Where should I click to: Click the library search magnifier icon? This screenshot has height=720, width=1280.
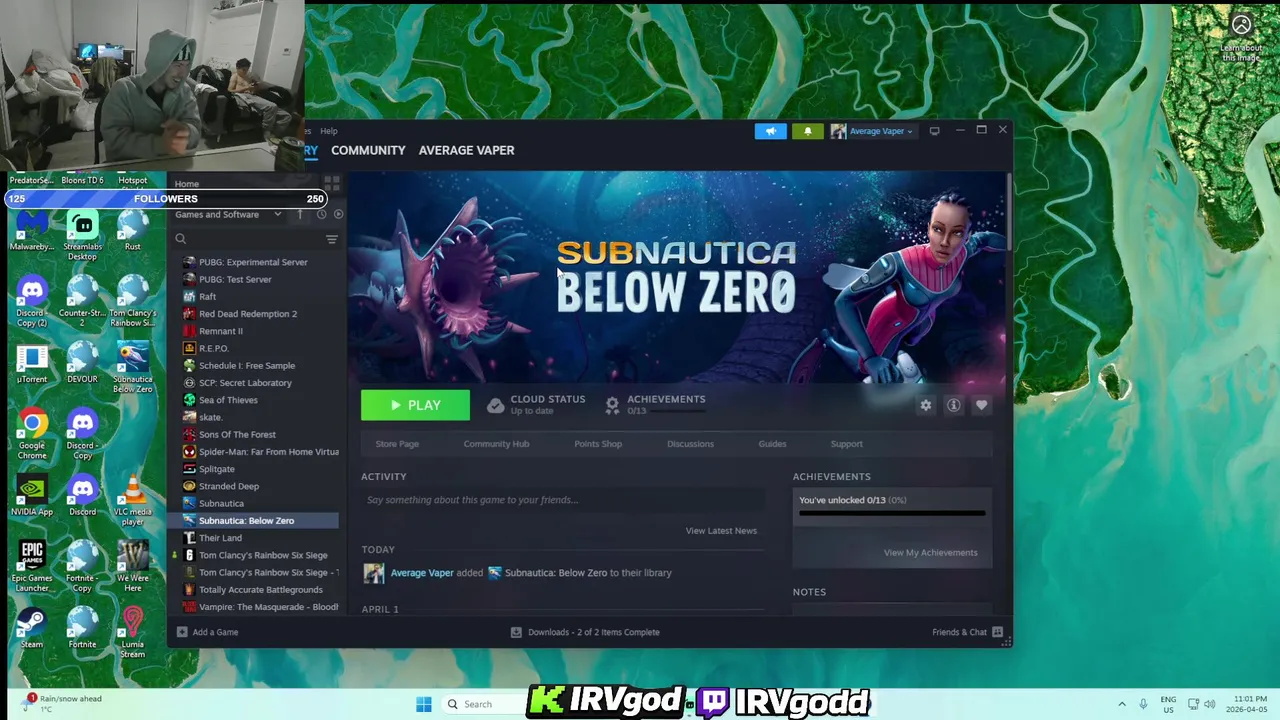180,239
